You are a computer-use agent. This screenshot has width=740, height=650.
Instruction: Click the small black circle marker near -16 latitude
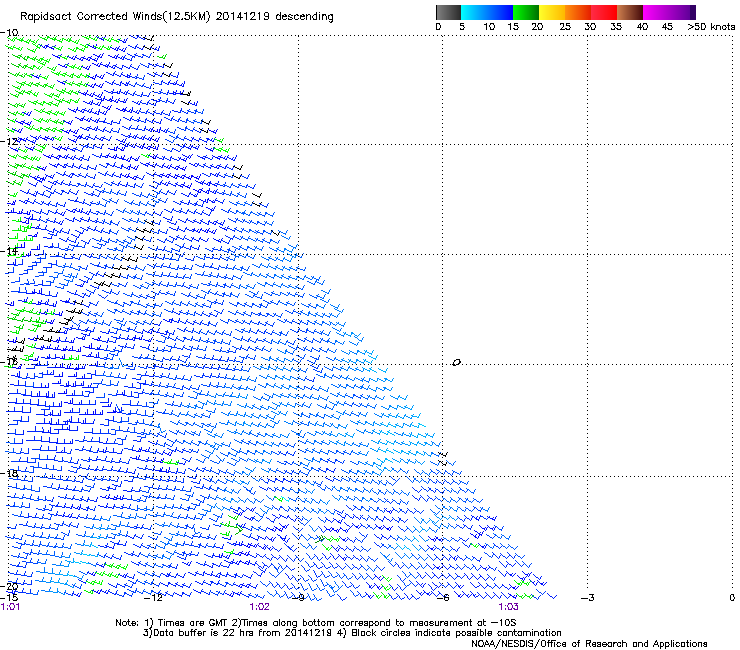pos(456,363)
